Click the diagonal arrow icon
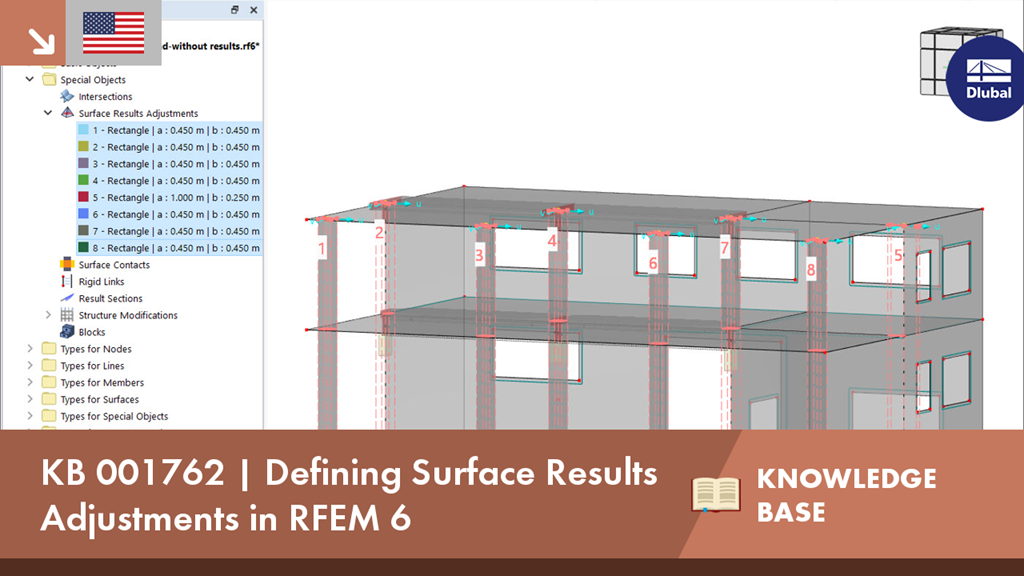 point(40,40)
